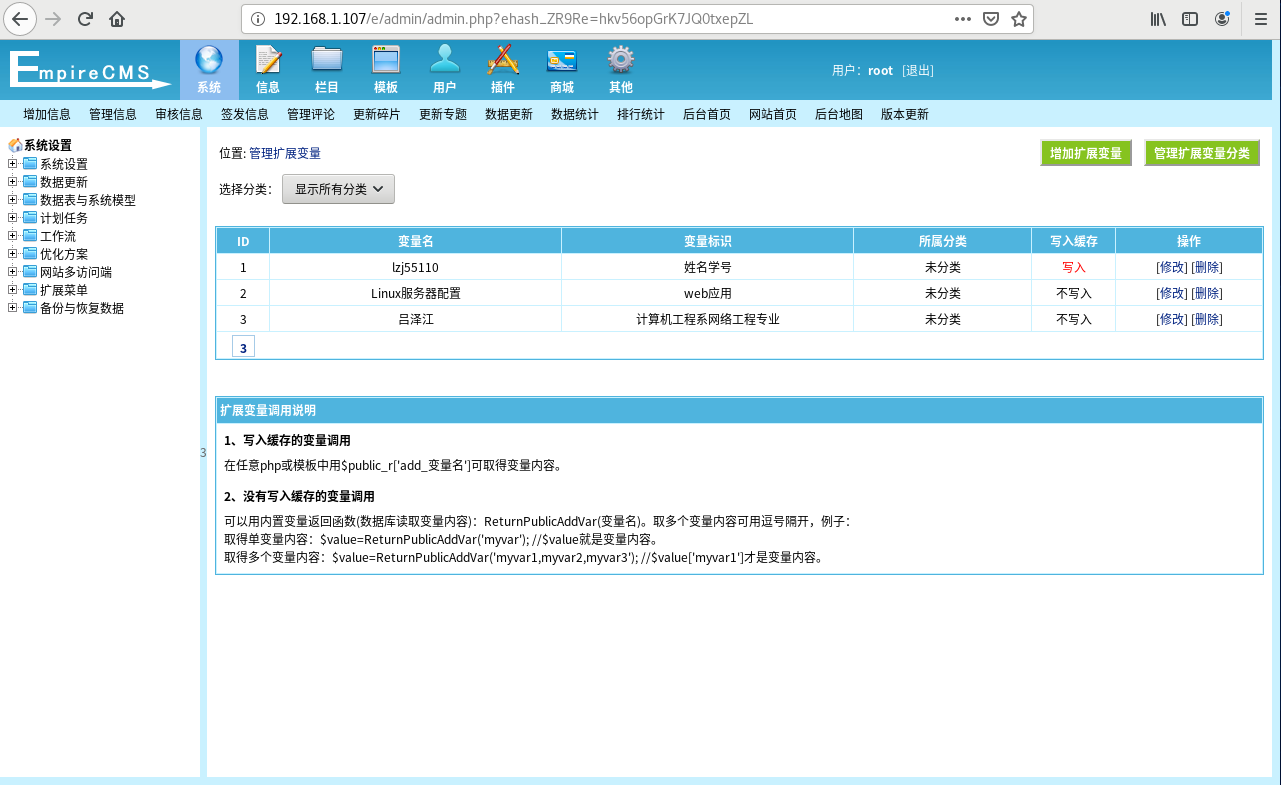Screen dimensions: 1281x785
Task: Open Firefox hamburger menu
Action: pos(1261,18)
